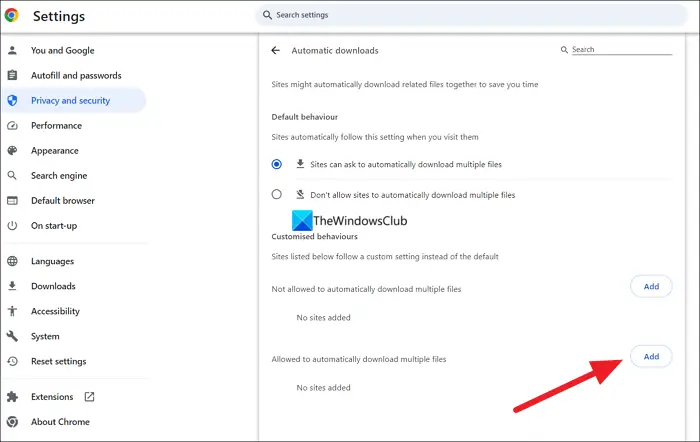Click the Chrome icon beside About Chrome
Viewport: 700px width, 442px height.
12,421
